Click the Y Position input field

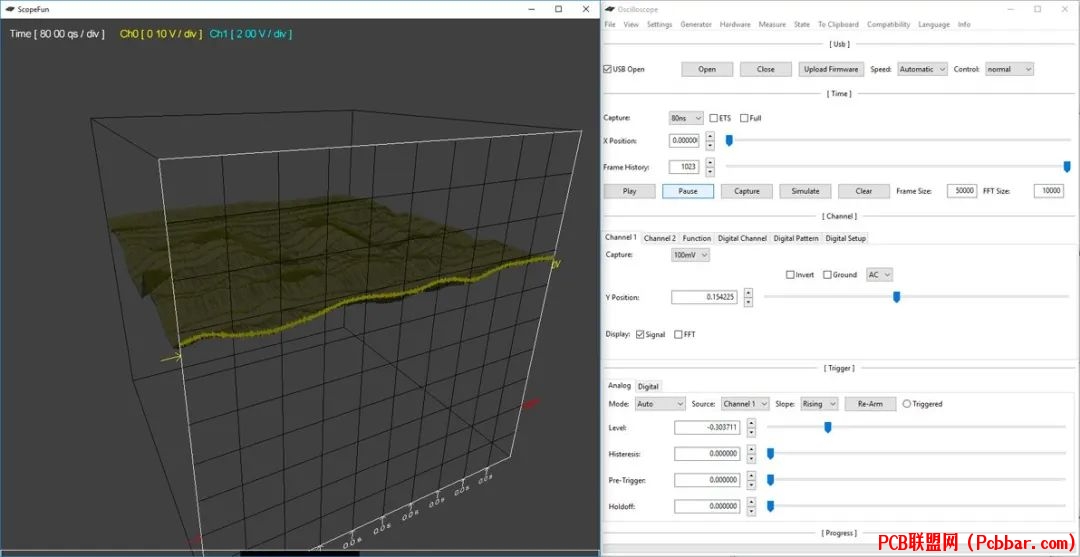705,297
